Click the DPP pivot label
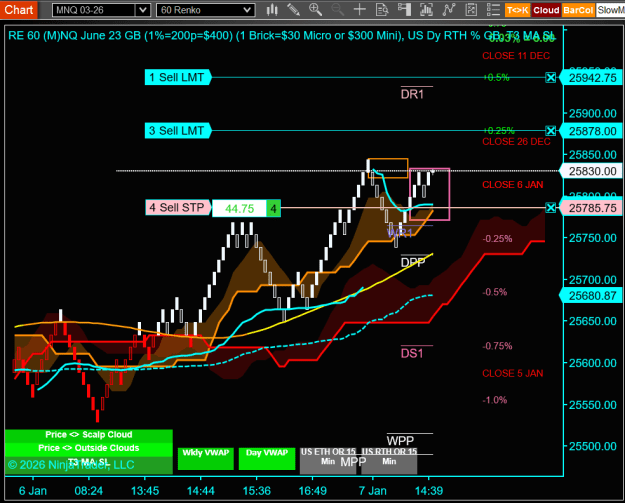This screenshot has width=625, height=503. (413, 263)
